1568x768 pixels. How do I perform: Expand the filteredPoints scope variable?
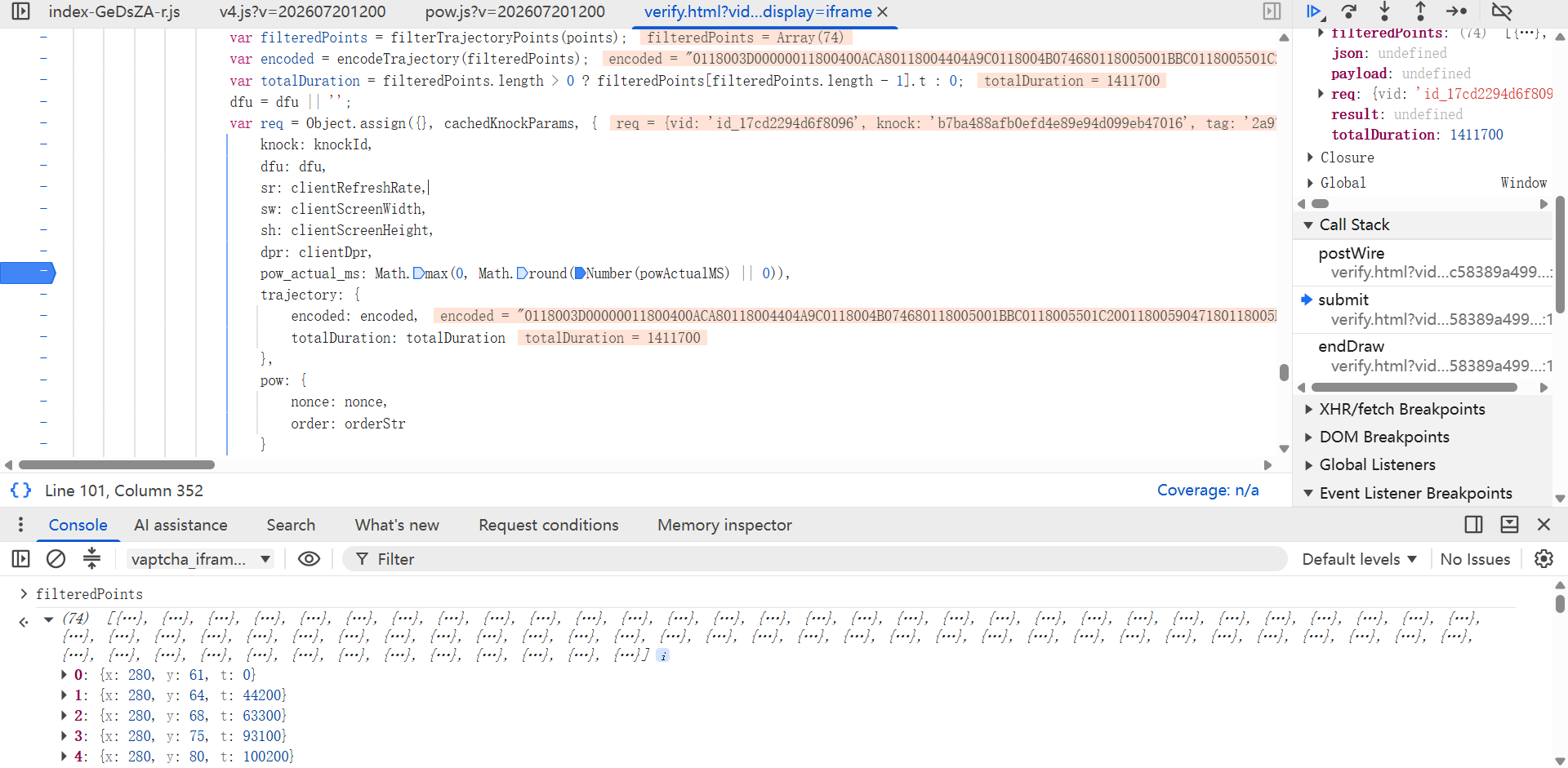(1321, 33)
